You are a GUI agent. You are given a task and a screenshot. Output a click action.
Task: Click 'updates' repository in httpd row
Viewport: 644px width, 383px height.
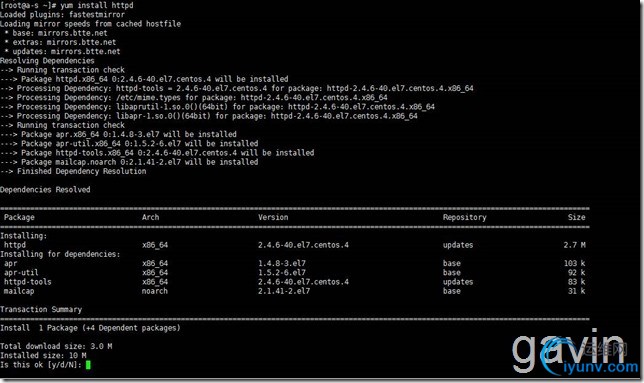pos(458,245)
